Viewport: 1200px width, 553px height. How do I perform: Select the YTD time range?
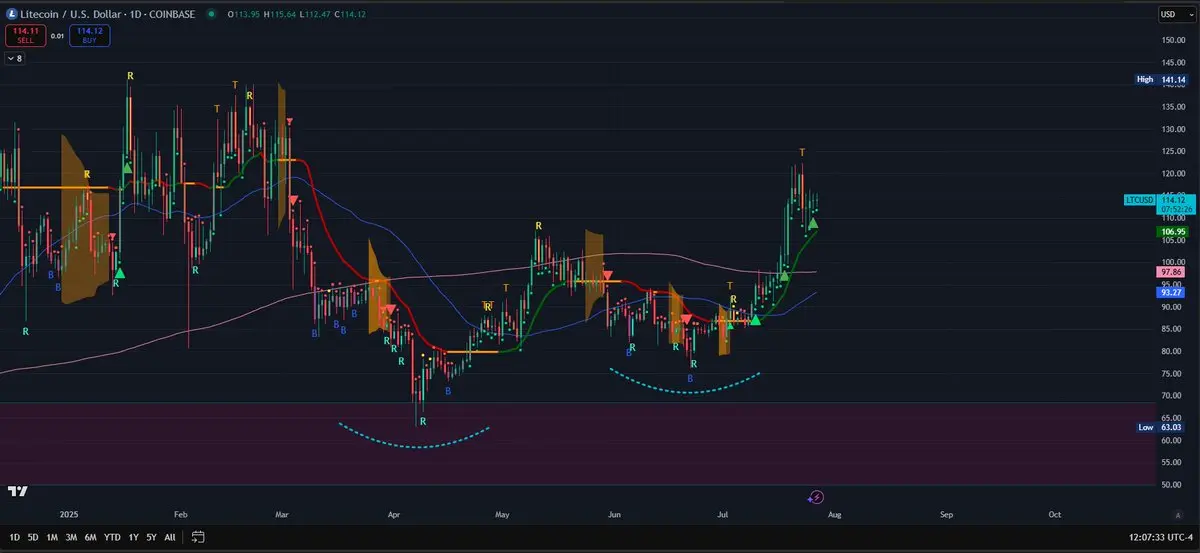point(111,537)
